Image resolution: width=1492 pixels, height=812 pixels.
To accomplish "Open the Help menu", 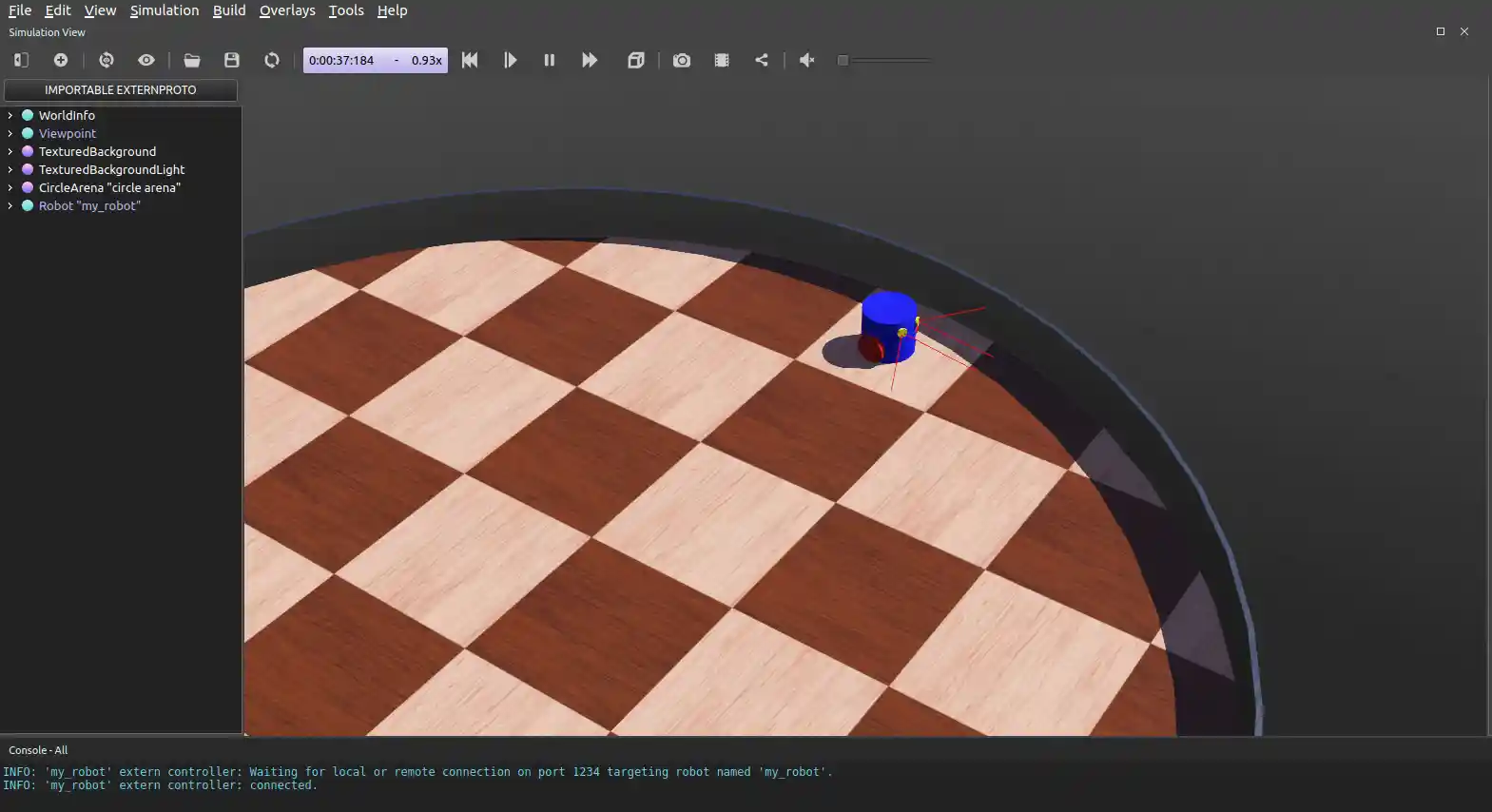I will pos(392,10).
